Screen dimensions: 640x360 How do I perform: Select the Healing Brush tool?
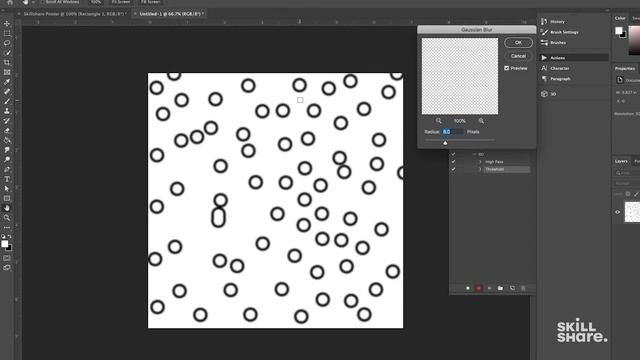point(7,91)
